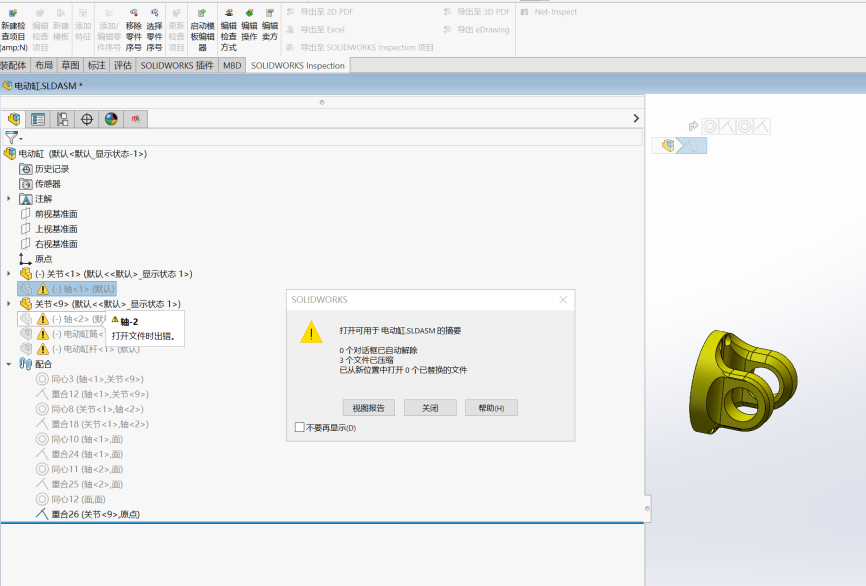Open the tree filter funnel dropdown

(13, 137)
